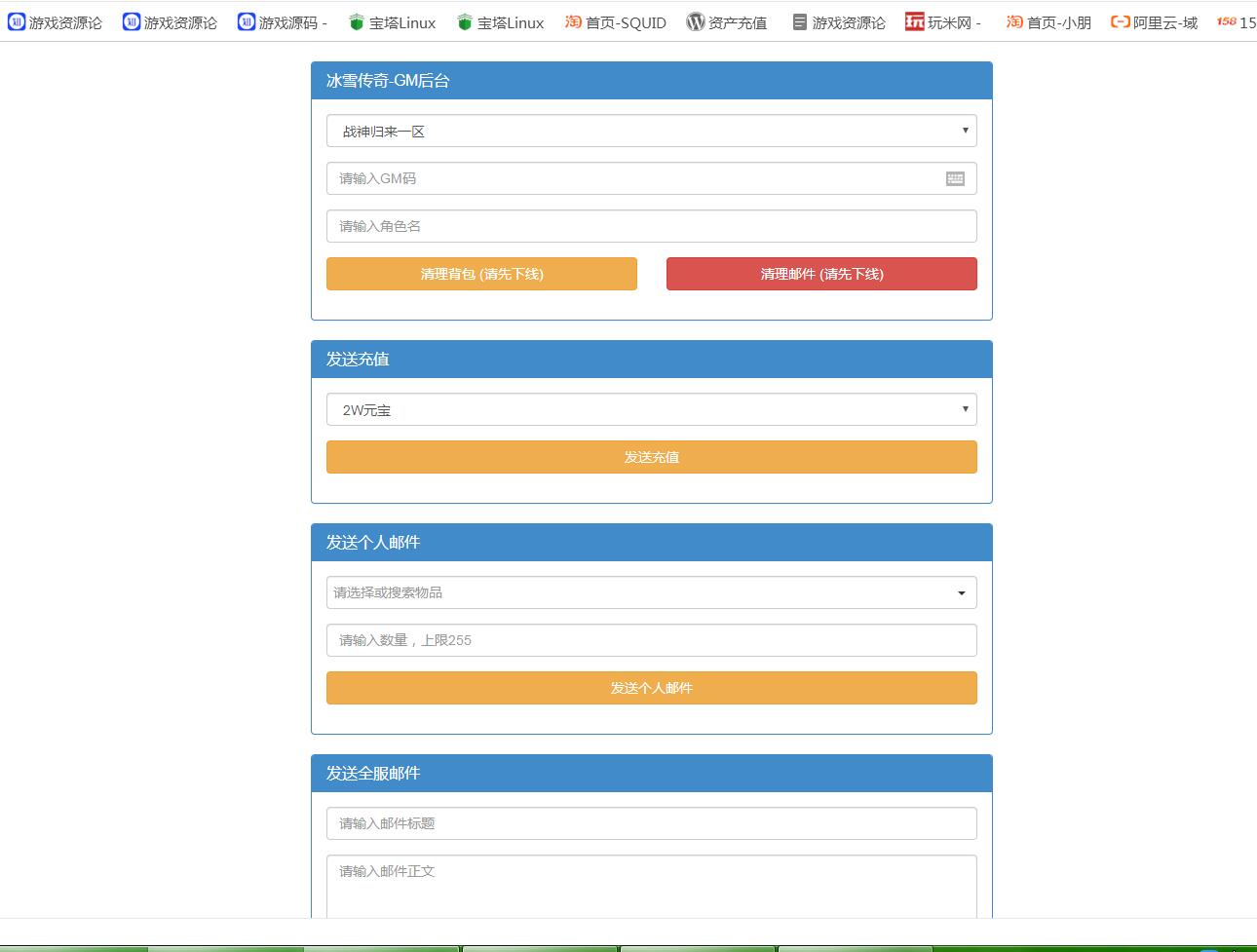Click the 请输入角色名 text field
Screen dimensions: 1257x952
click(x=651, y=226)
